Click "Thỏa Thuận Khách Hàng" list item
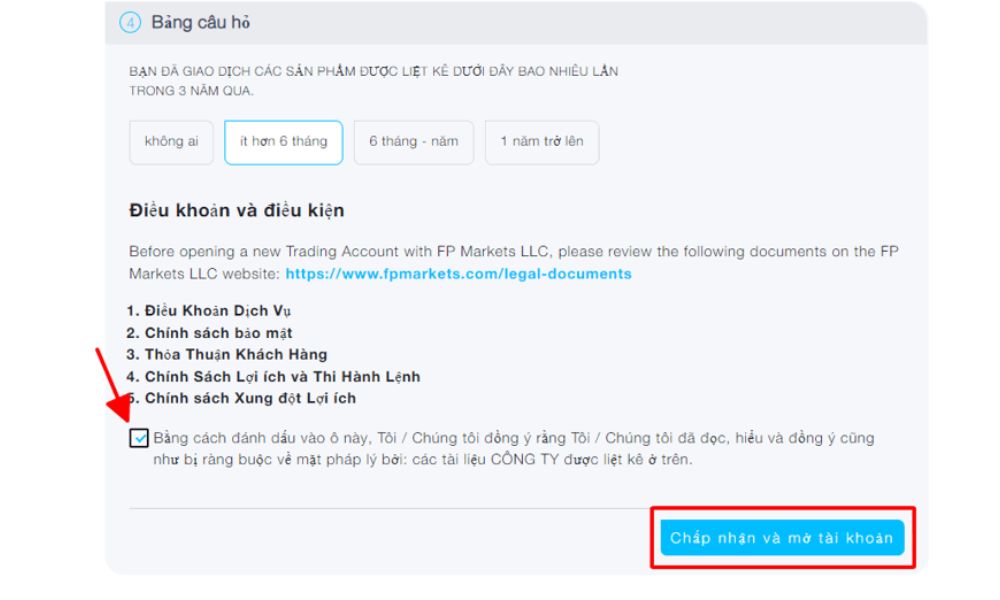Image resolution: width=1000 pixels, height=600 pixels. point(235,355)
